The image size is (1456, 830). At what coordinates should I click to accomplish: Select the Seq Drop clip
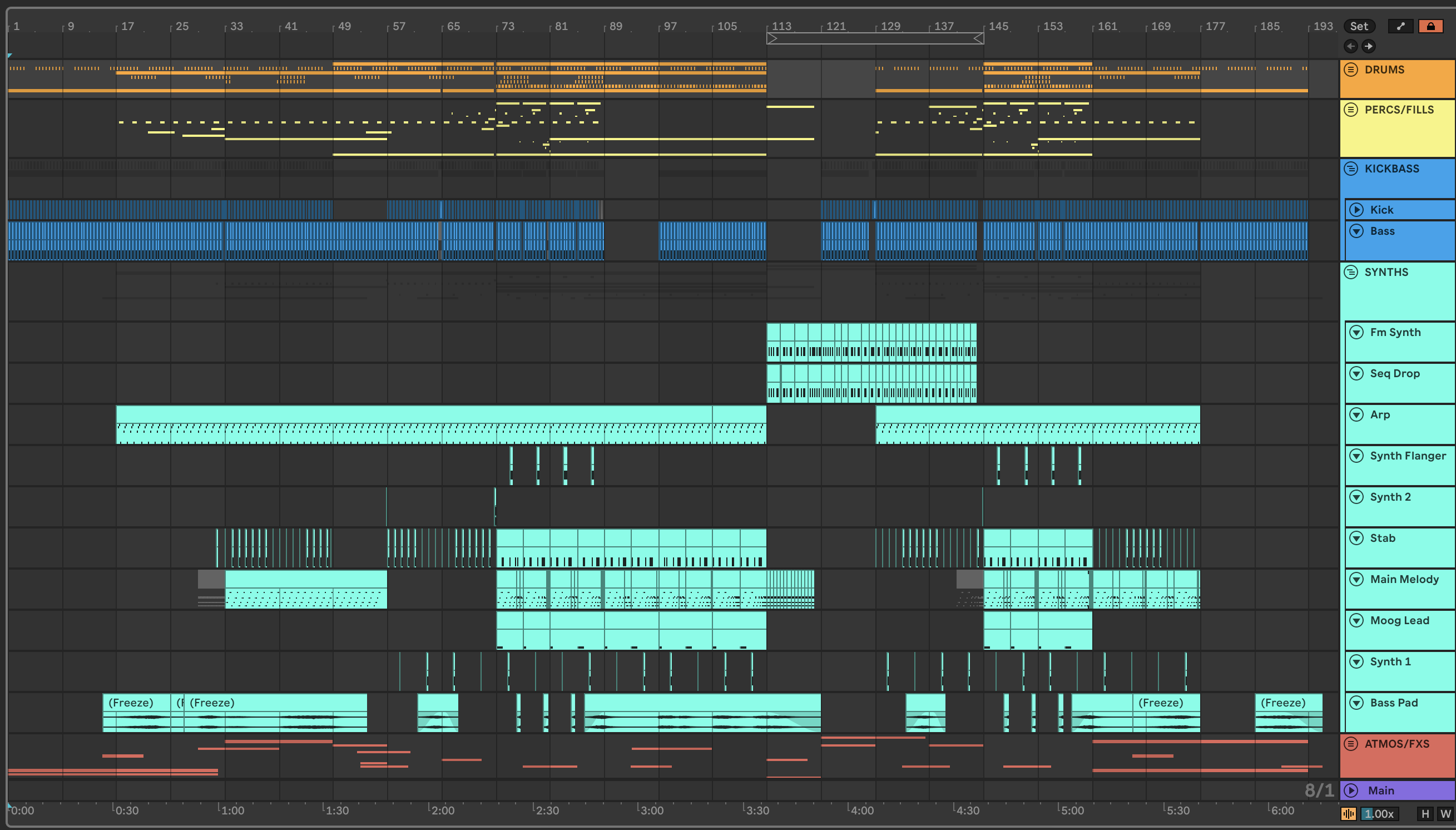pos(871,384)
